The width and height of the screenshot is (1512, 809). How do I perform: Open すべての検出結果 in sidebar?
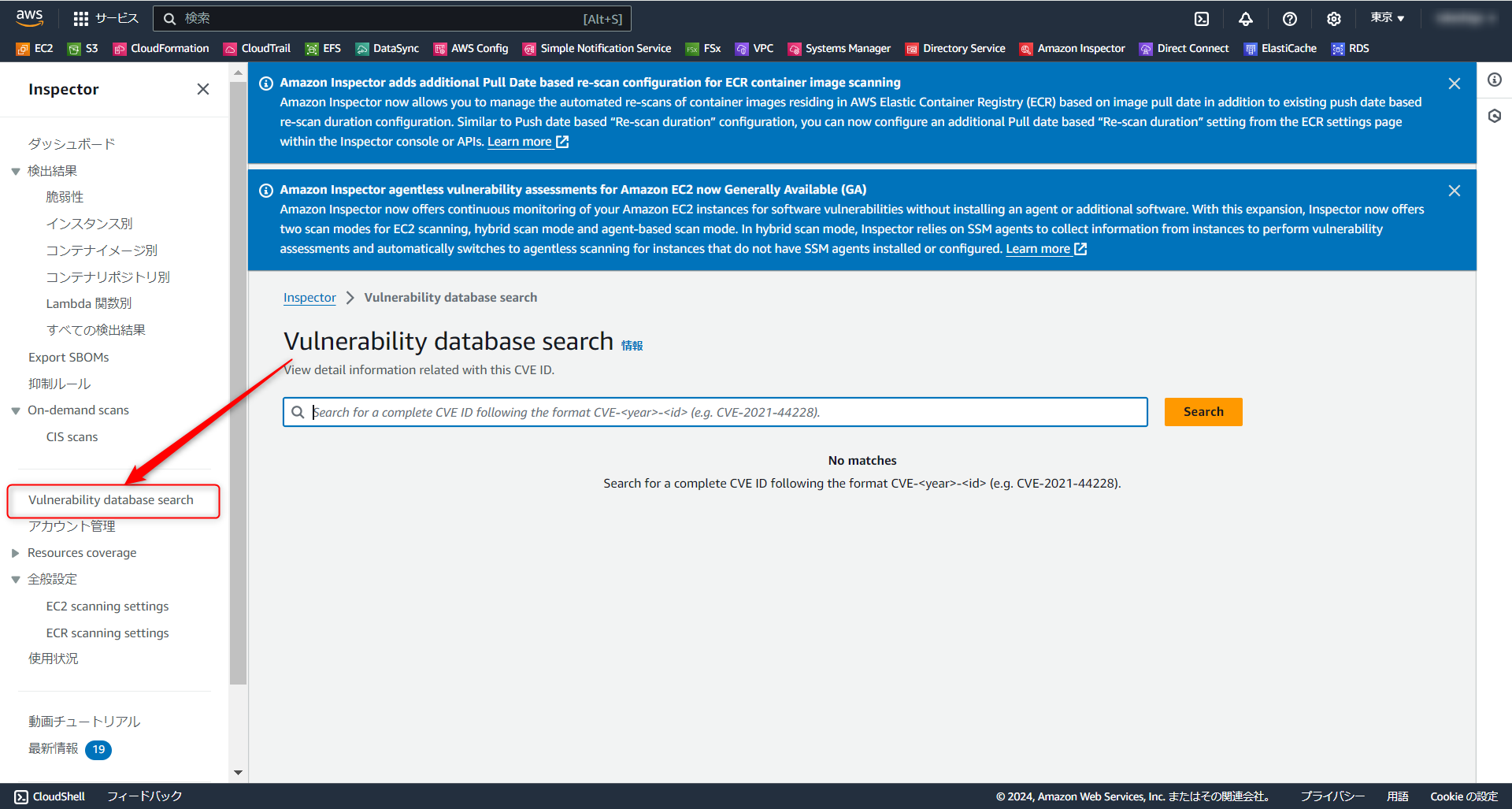pyautogui.click(x=95, y=330)
